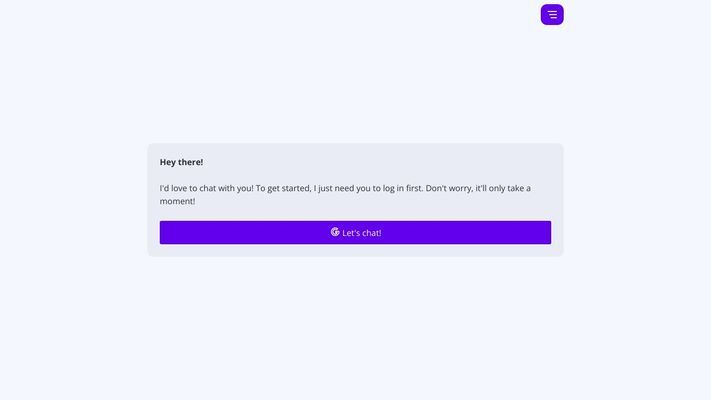Click the Google logo on the chat button
Image resolution: width=711 pixels, height=400 pixels.
pos(335,232)
